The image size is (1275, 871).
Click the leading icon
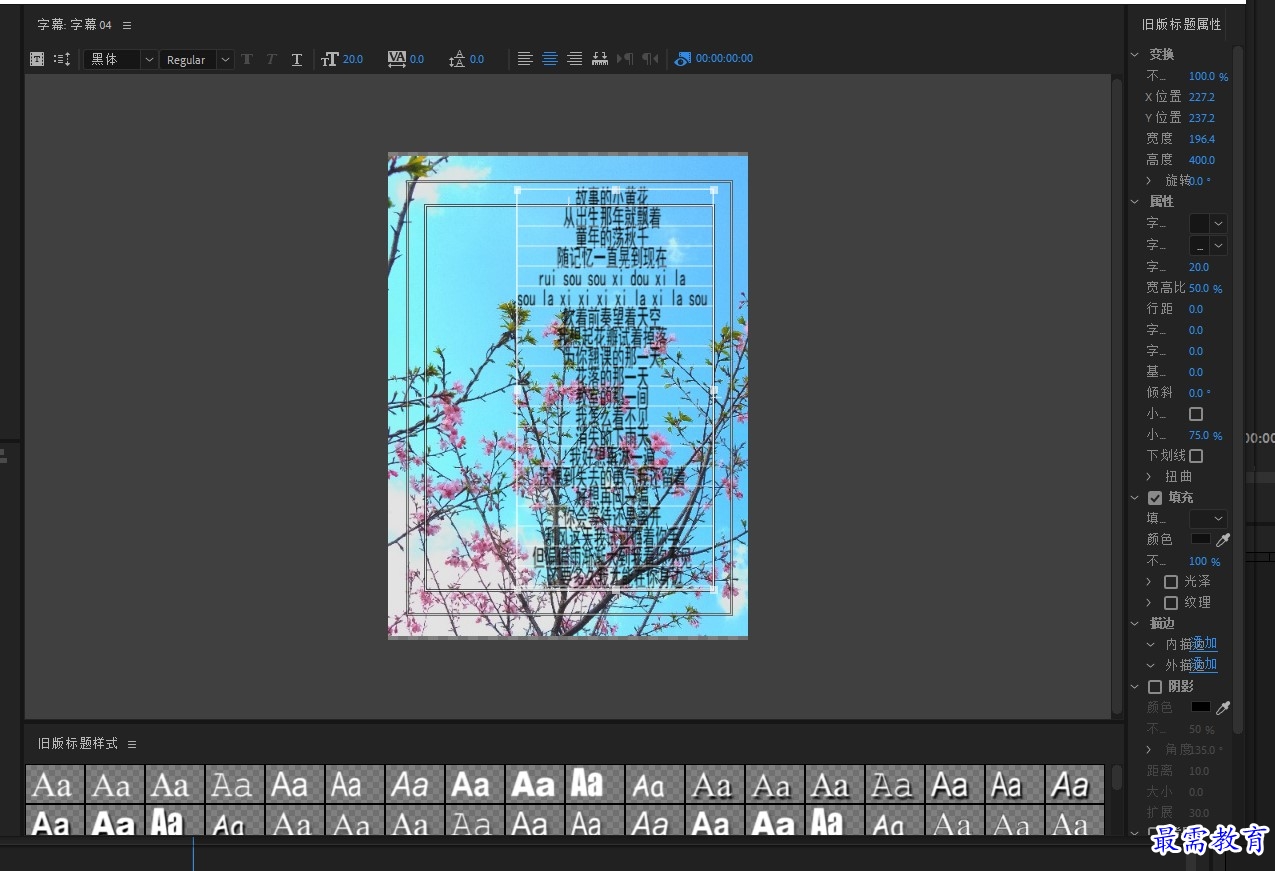pyautogui.click(x=457, y=59)
